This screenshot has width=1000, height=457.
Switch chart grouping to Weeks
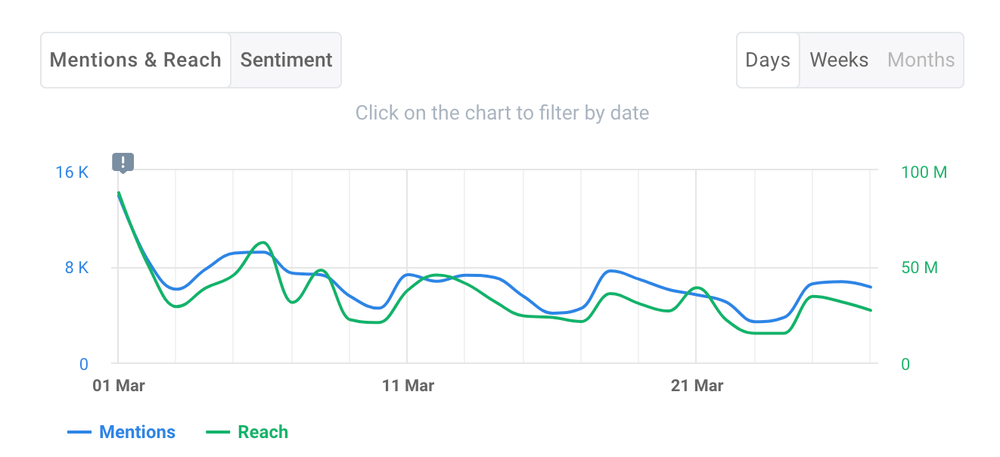(x=839, y=60)
